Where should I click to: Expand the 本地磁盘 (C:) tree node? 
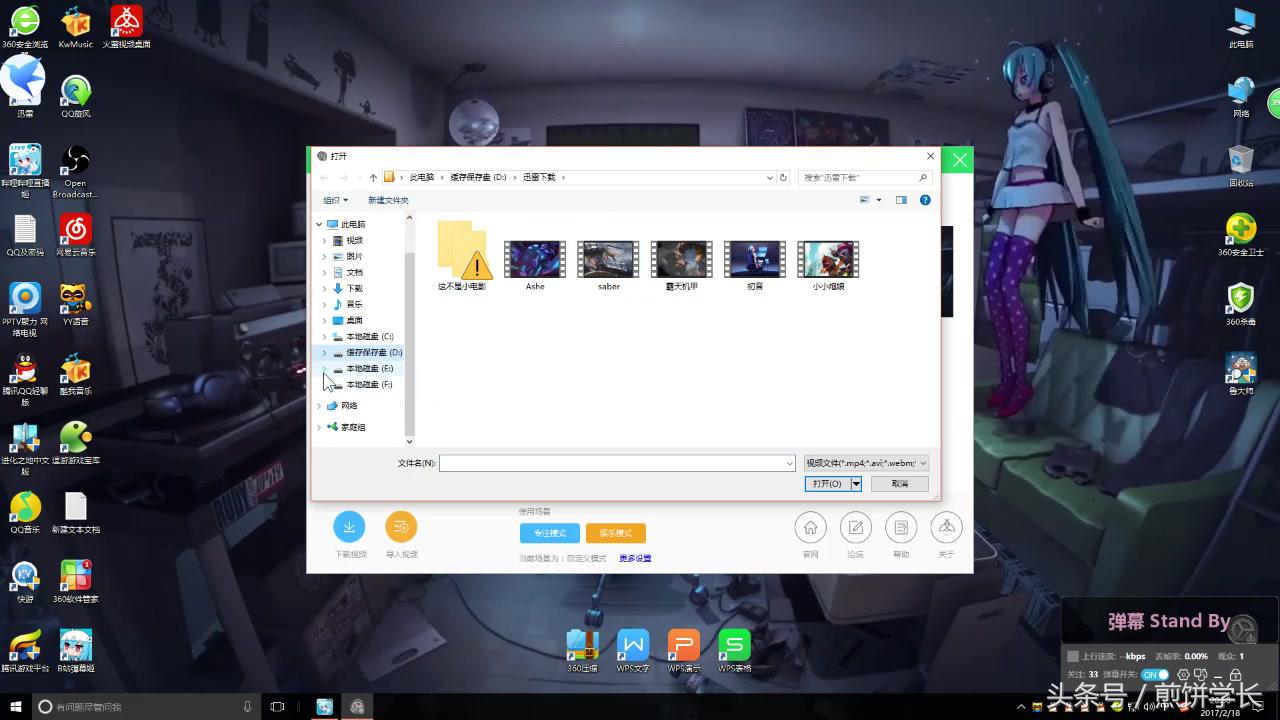(324, 337)
